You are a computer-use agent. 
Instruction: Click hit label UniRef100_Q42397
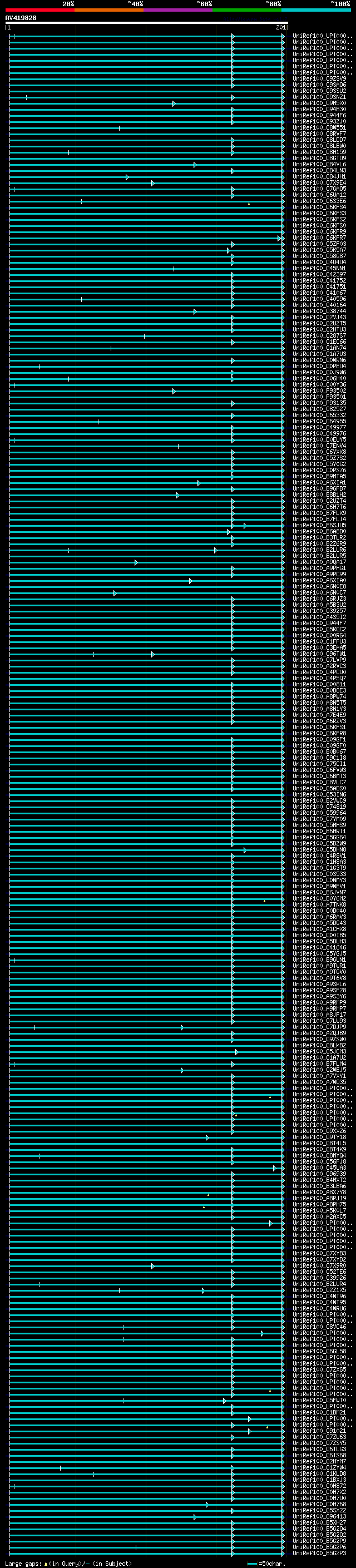click(x=319, y=274)
